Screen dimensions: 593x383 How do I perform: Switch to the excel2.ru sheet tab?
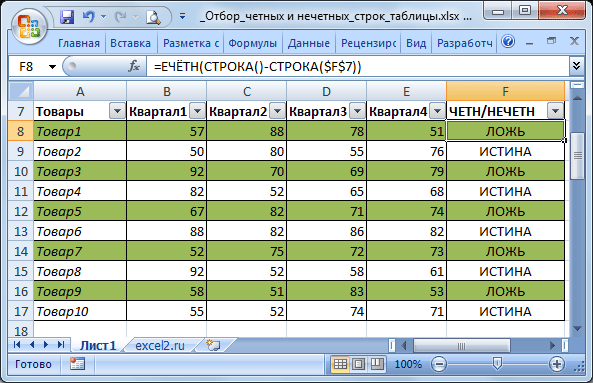(160, 345)
